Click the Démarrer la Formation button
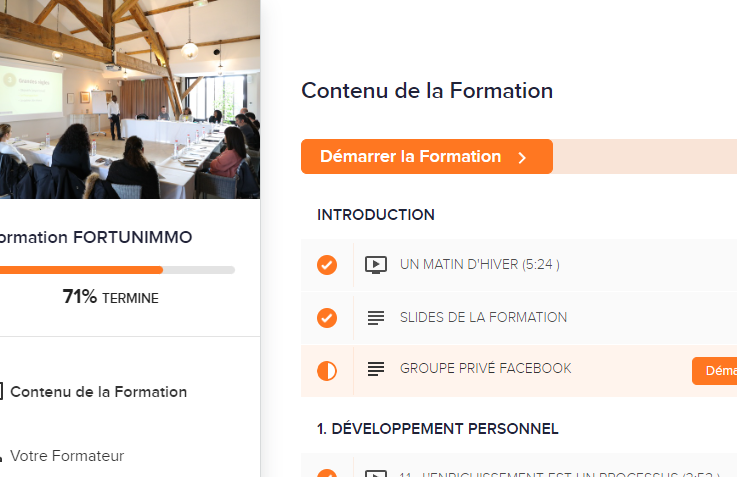737x477 pixels. coord(427,156)
